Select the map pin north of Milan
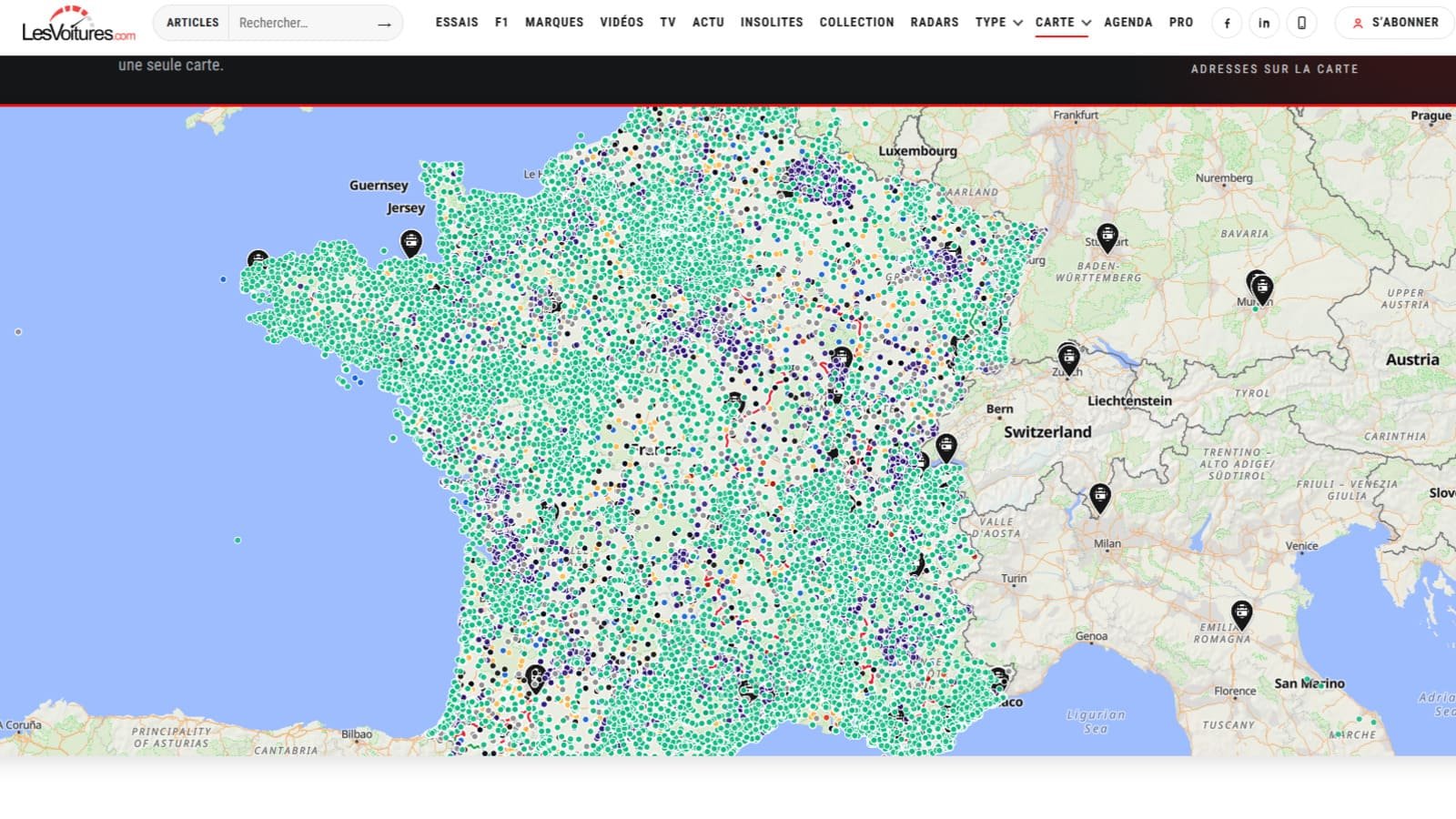 point(1100,498)
